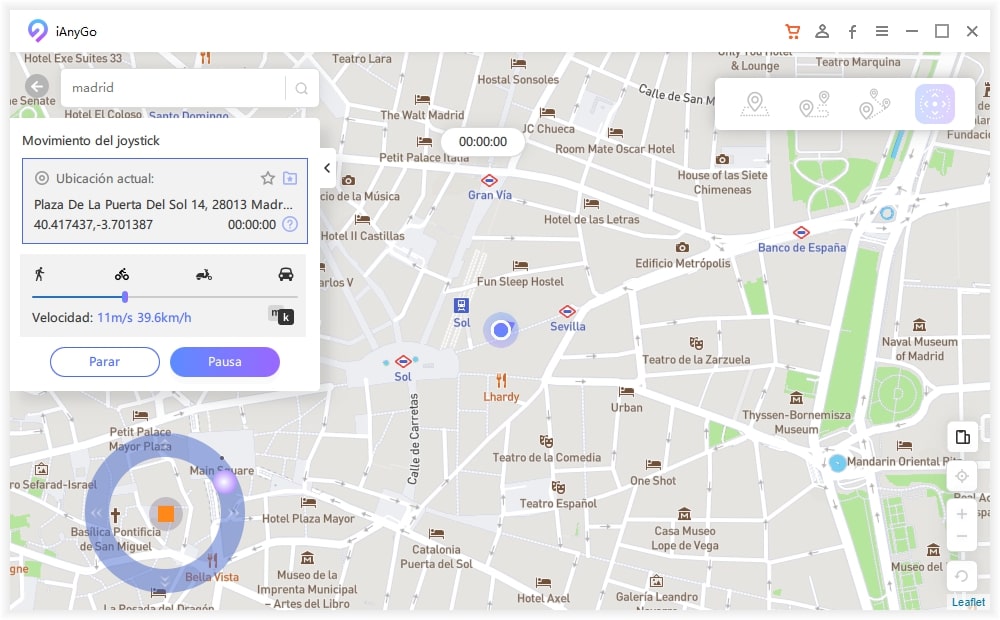The width and height of the screenshot is (1000, 620).
Task: Click the Pausa button
Action: (x=225, y=362)
